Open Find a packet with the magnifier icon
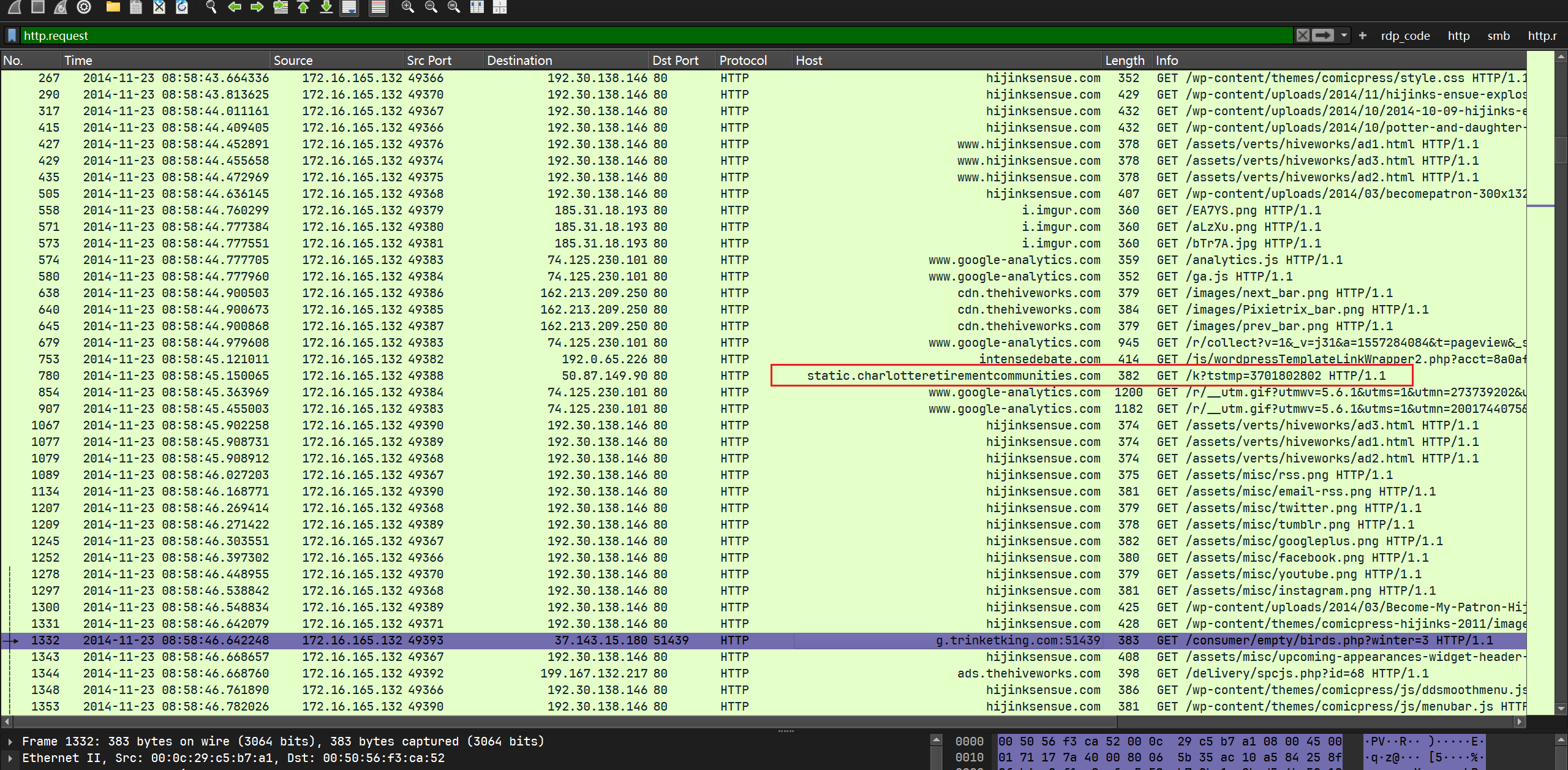The width and height of the screenshot is (1568, 770). pos(211,7)
